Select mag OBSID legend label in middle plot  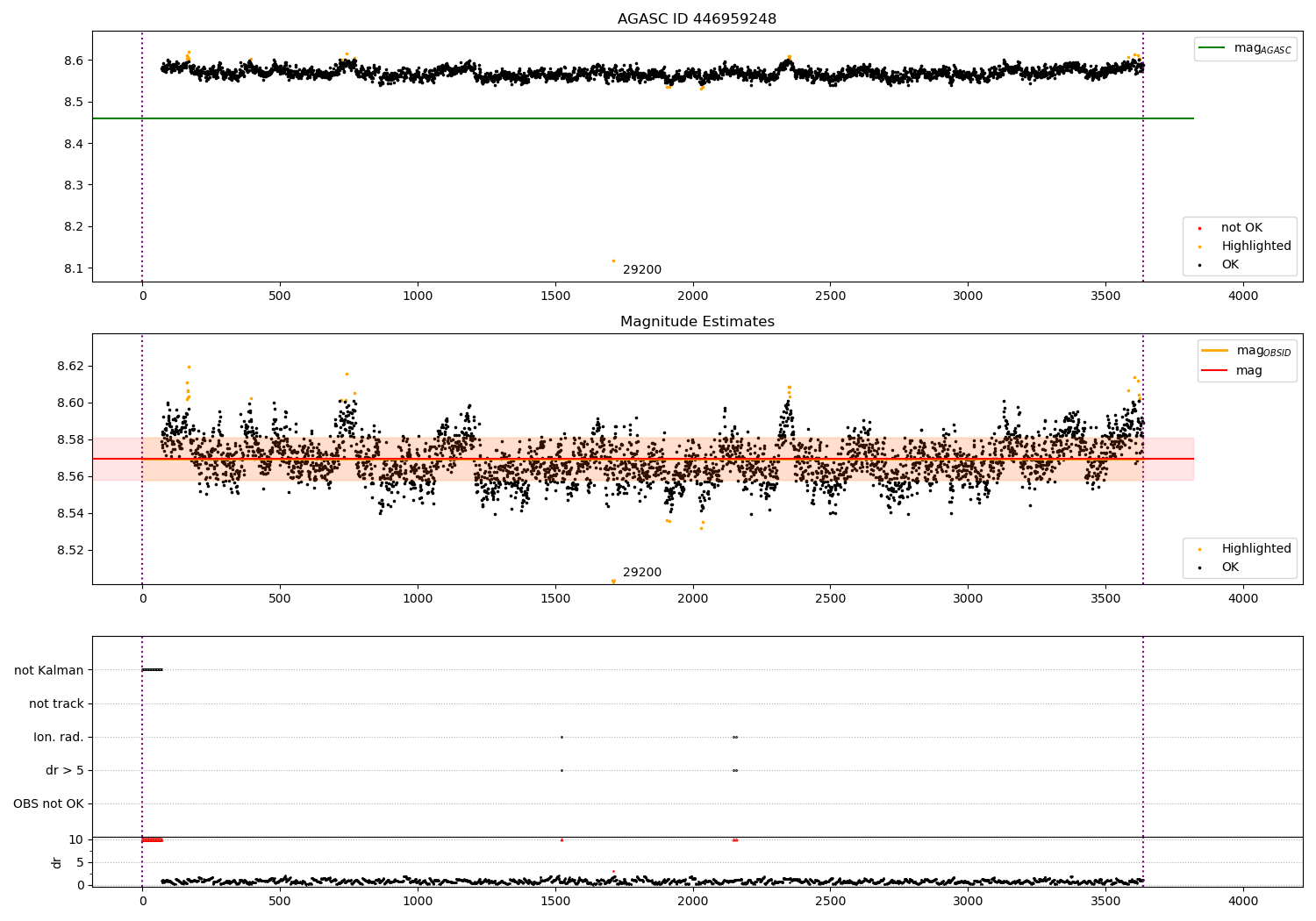pyautogui.click(x=1264, y=351)
